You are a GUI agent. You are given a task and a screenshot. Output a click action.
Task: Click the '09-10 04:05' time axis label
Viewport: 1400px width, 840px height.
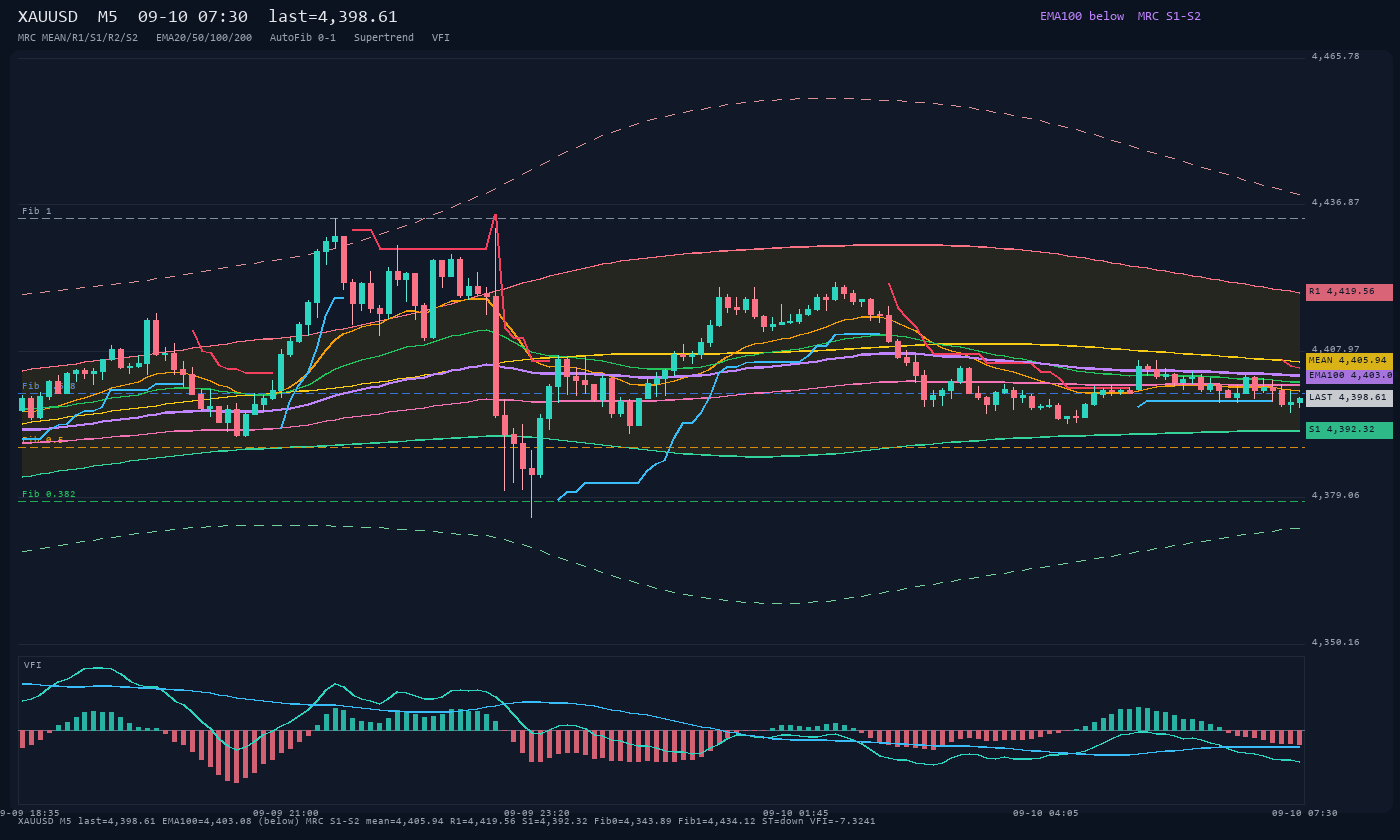[1045, 813]
